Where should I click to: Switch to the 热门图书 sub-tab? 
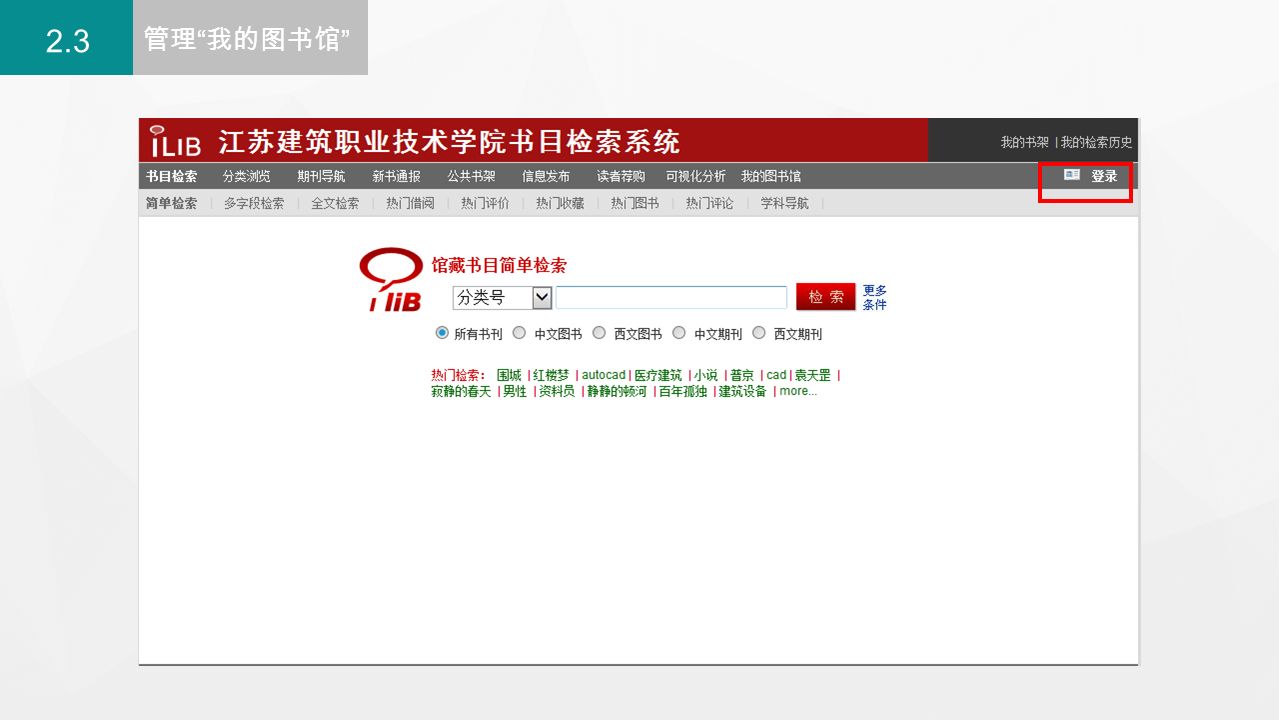point(635,203)
